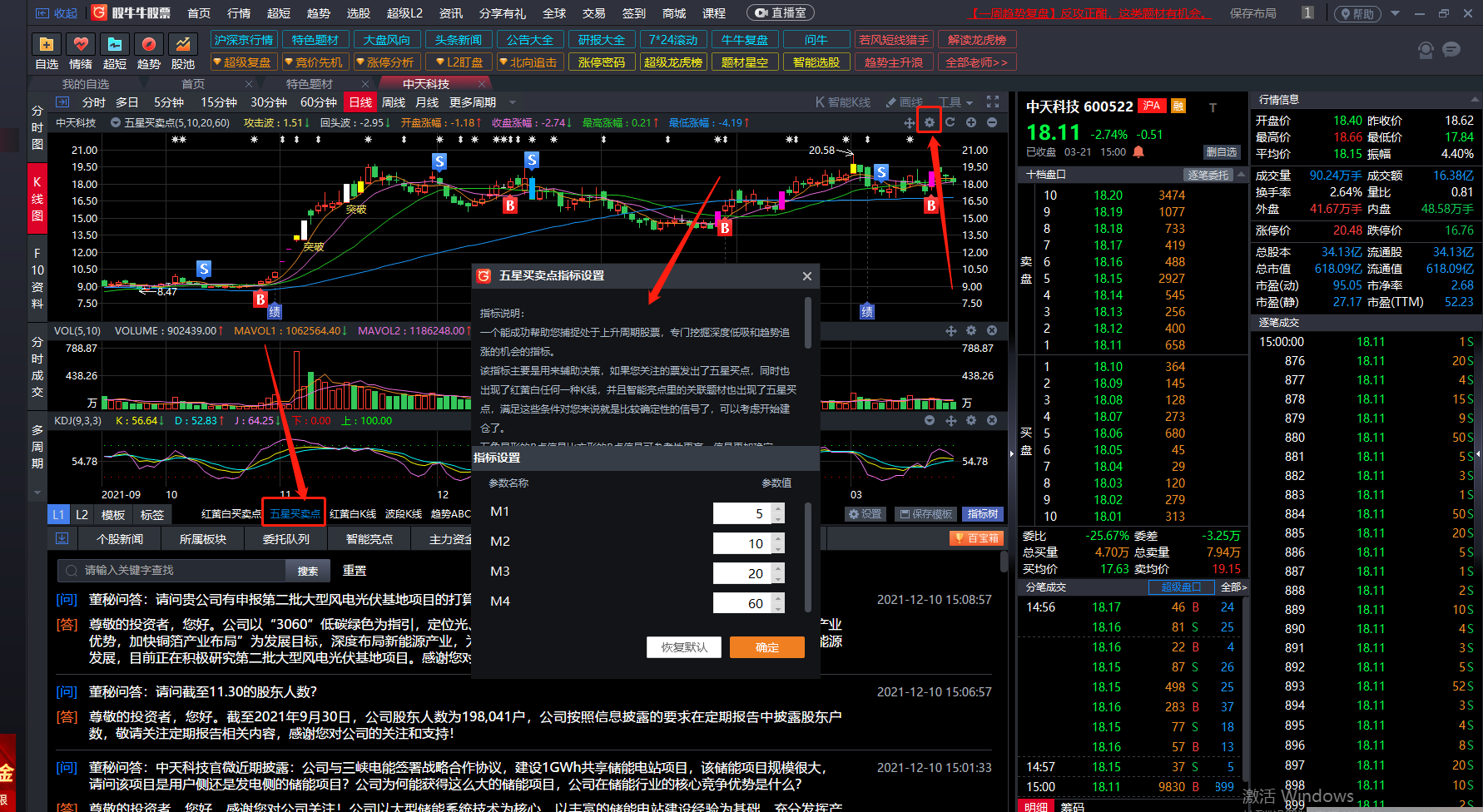Open the KDJ panel settings gear
The height and width of the screenshot is (812, 1483).
[x=971, y=420]
